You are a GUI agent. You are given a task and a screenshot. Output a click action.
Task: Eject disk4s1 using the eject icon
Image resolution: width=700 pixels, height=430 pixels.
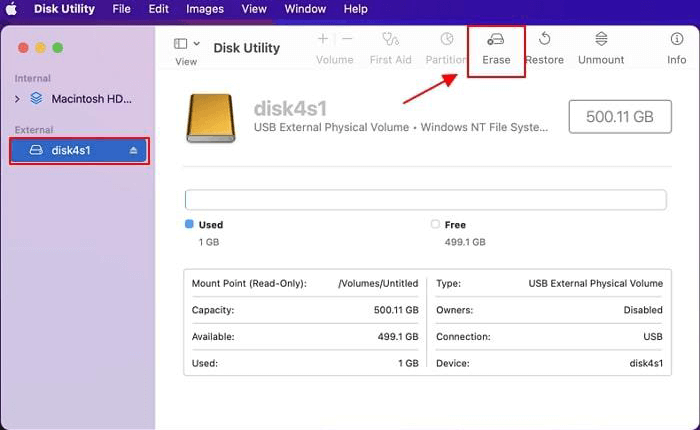click(x=134, y=151)
